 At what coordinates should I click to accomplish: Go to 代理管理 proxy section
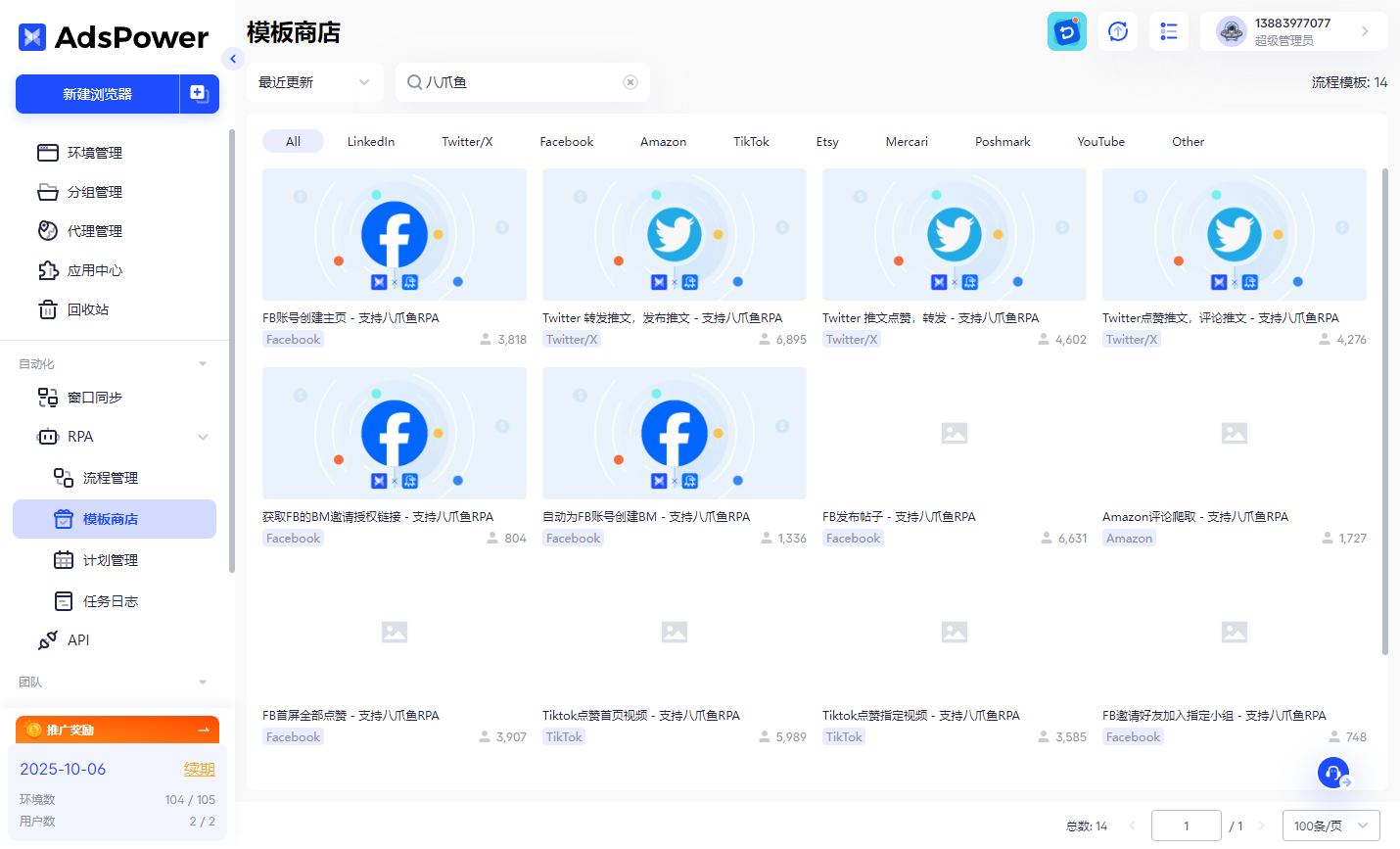95,231
